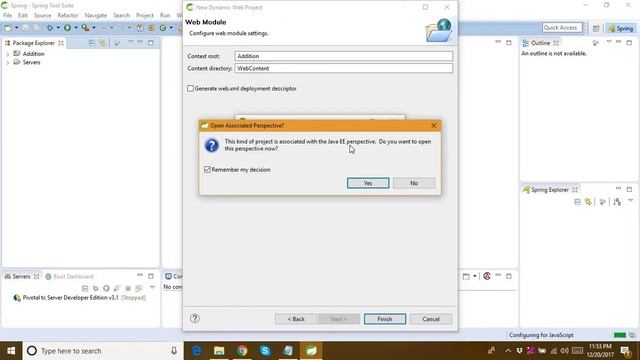
Task: Open Google Chrome from the taskbar
Action: coord(242,351)
